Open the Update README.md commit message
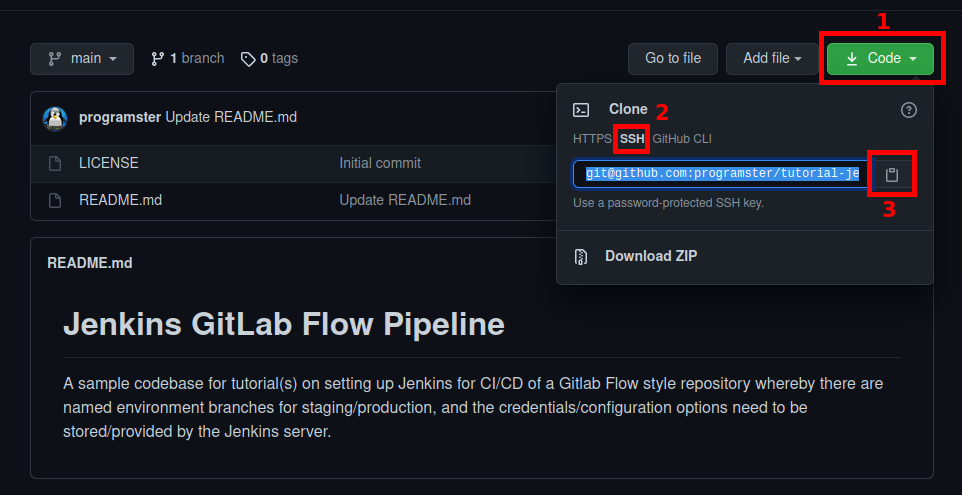962x495 pixels. point(231,117)
